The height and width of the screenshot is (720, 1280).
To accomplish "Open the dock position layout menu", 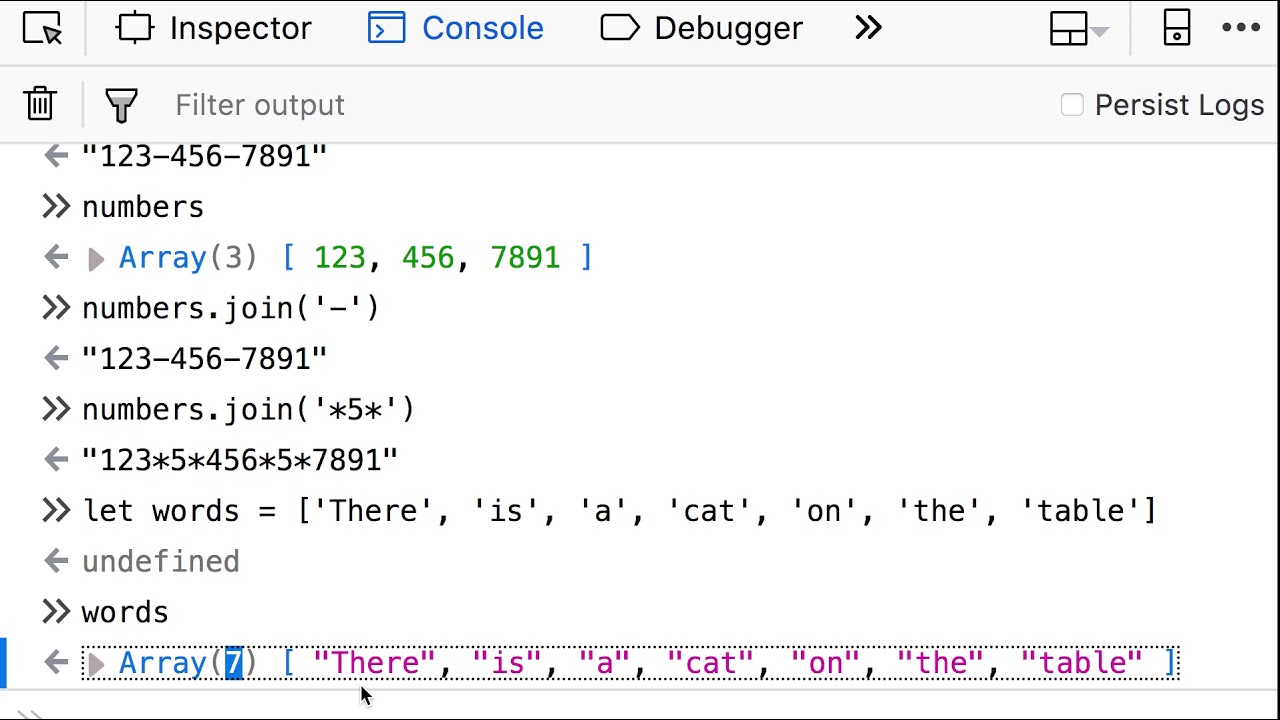I will tap(1079, 28).
